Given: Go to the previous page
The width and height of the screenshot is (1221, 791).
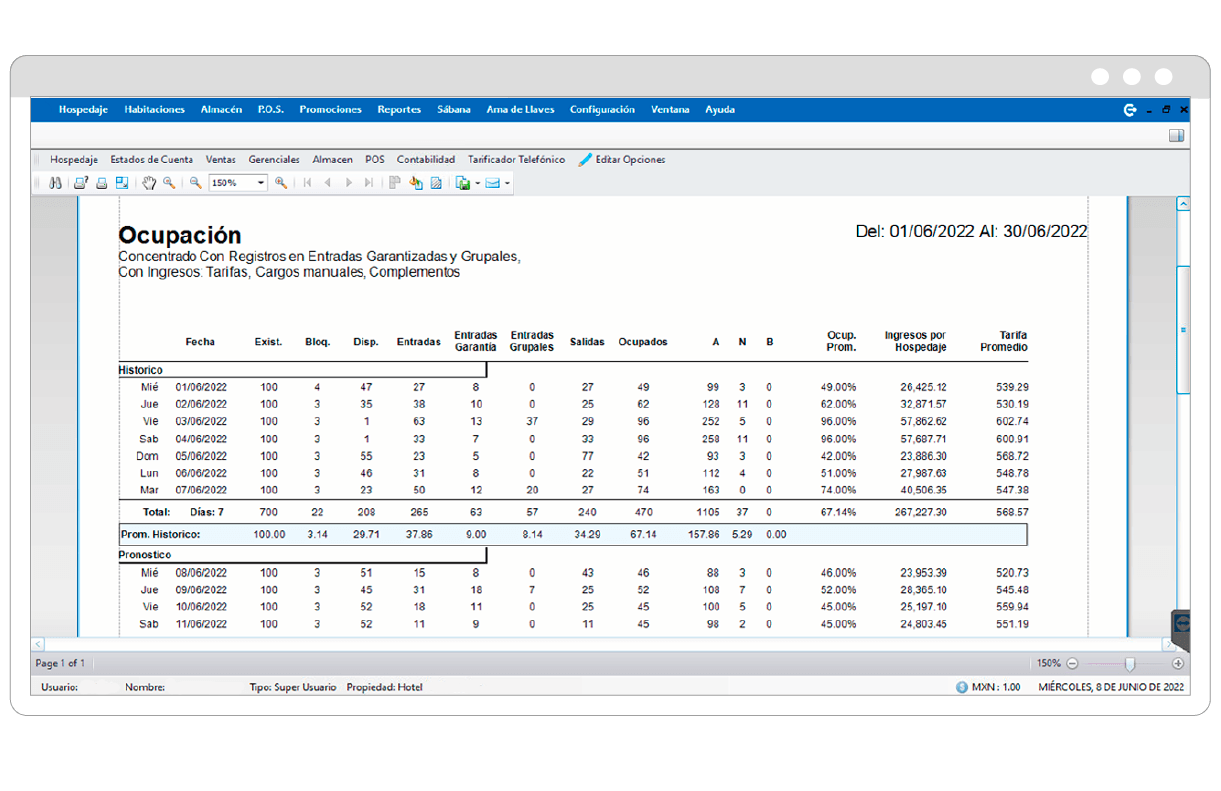Looking at the screenshot, I should (328, 183).
